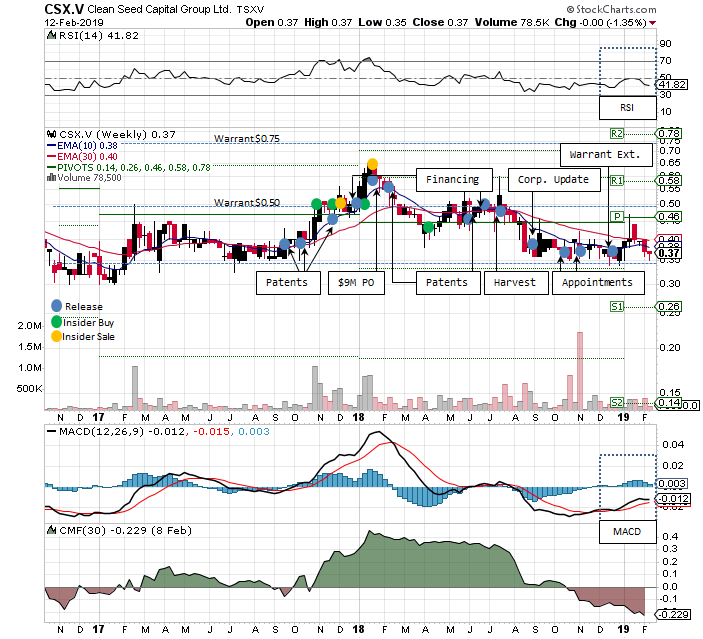Screen dimensions: 703x639
Task: Click the 0.26 pivot price tag
Action: tap(670, 307)
